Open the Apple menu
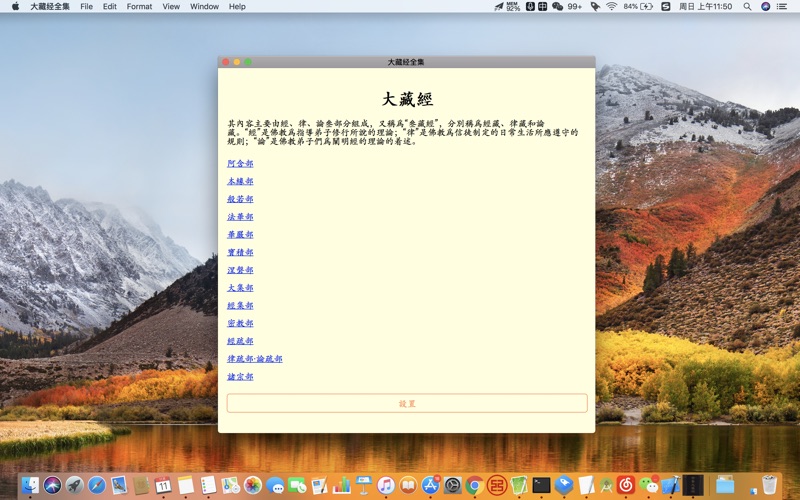Viewport: 800px width, 500px height. [15, 7]
